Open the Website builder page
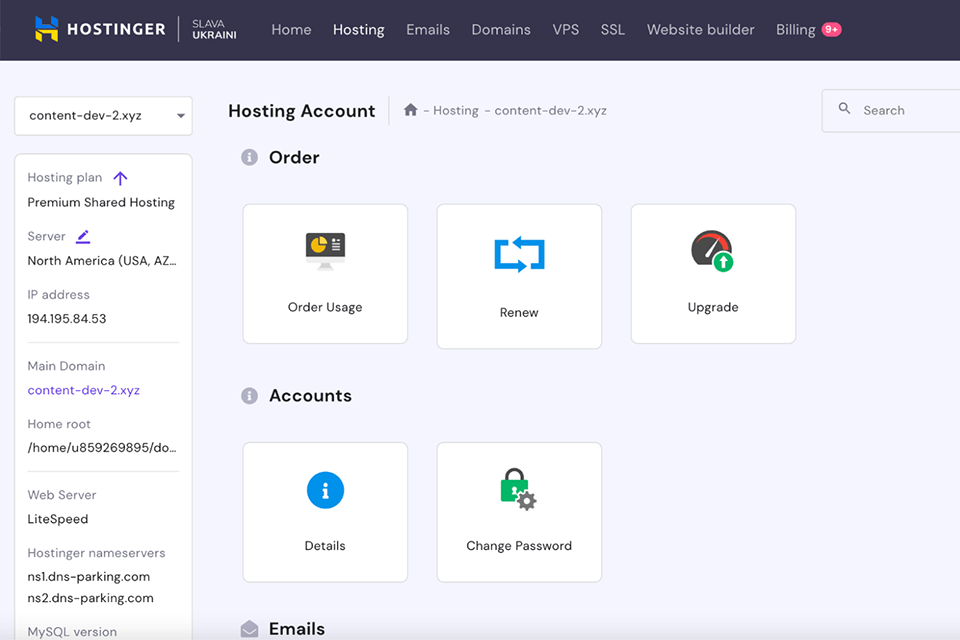The image size is (960, 640). click(x=700, y=30)
